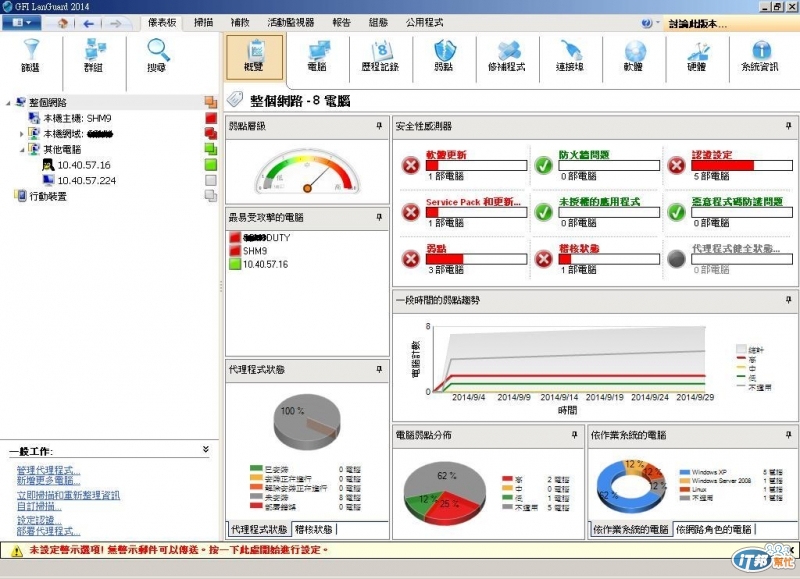The height and width of the screenshot is (579, 800).
Task: Click the green check beside 未授權的應用程式
Action: tap(544, 212)
